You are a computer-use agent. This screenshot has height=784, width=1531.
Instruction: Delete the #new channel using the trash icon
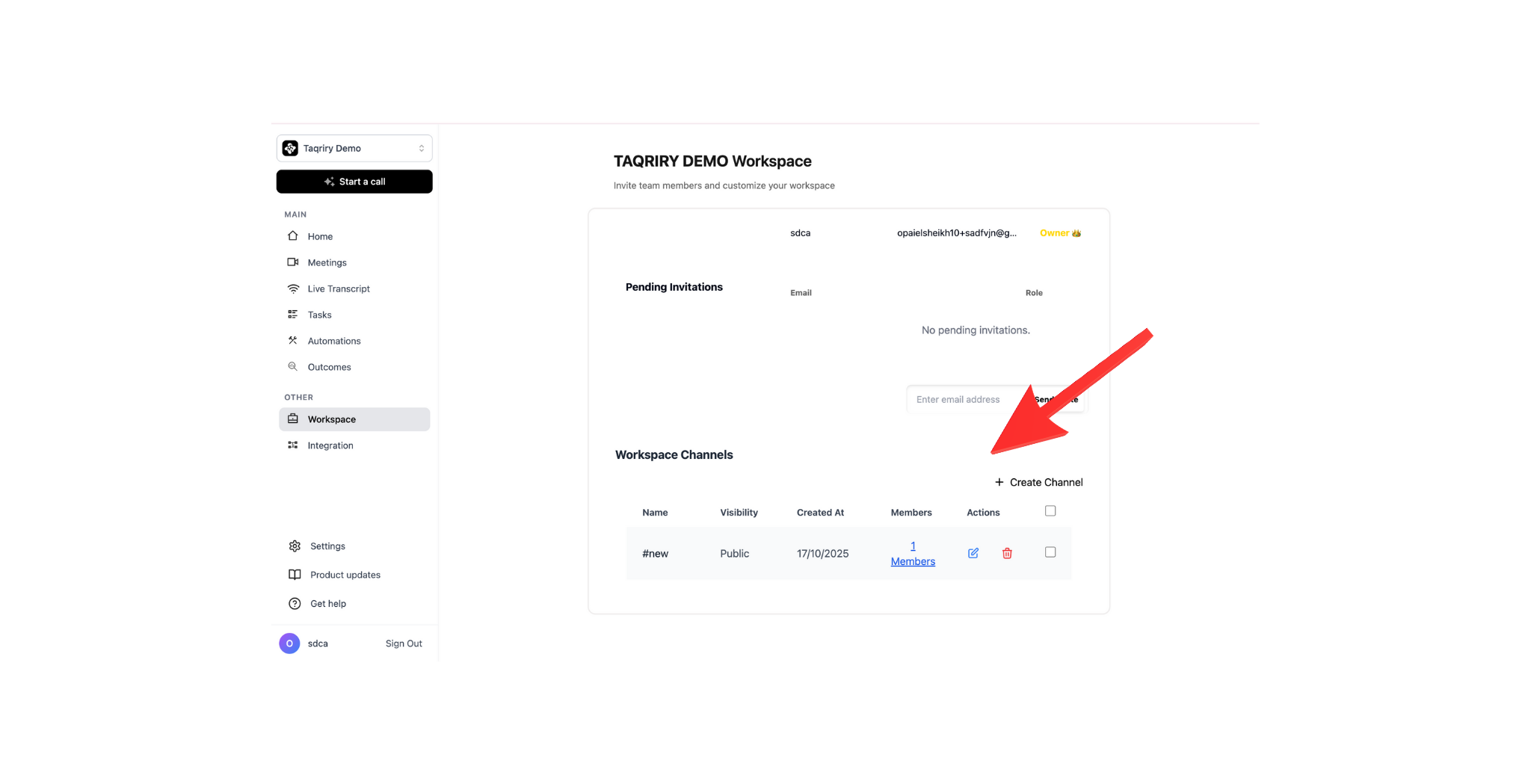click(1007, 553)
